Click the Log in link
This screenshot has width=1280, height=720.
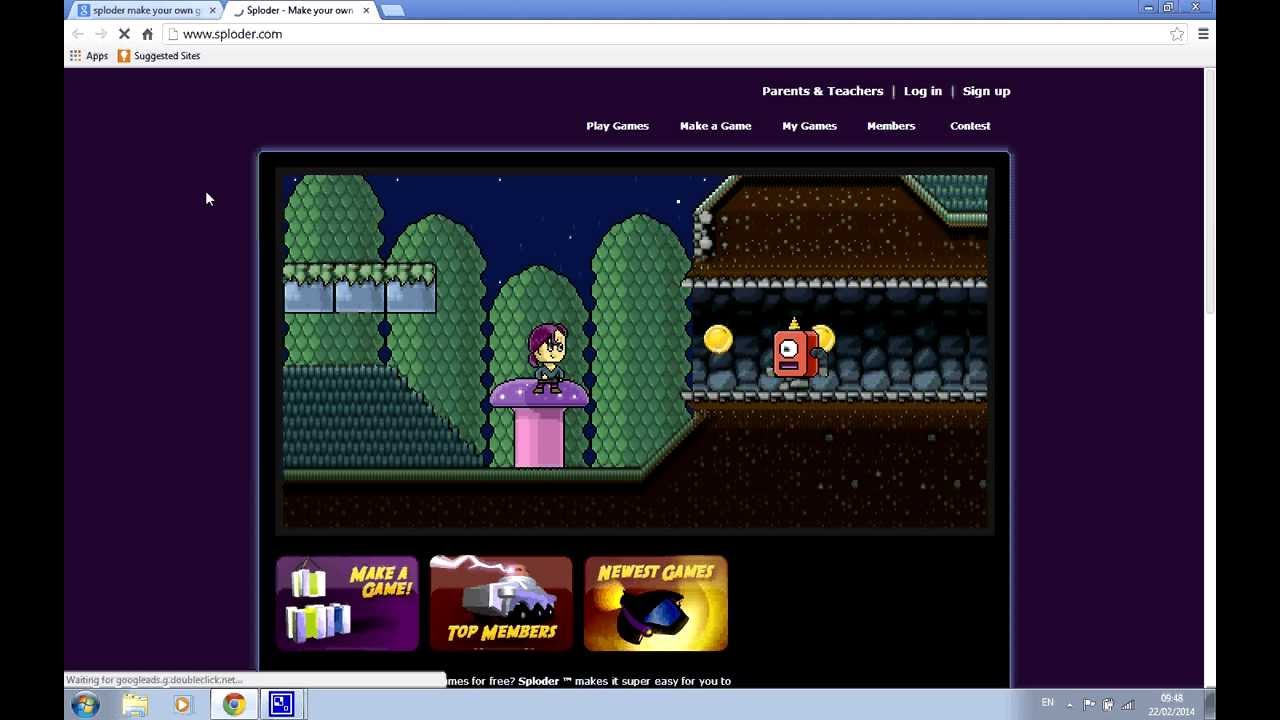click(x=923, y=91)
